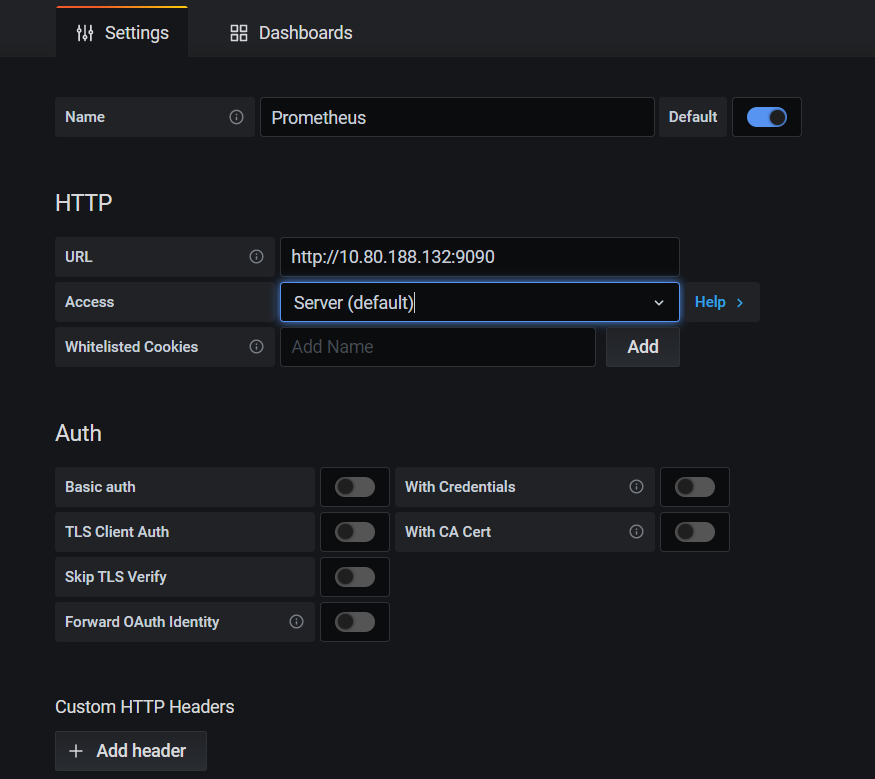
Task: Click the Forward OAuth Identity info icon
Action: (296, 622)
